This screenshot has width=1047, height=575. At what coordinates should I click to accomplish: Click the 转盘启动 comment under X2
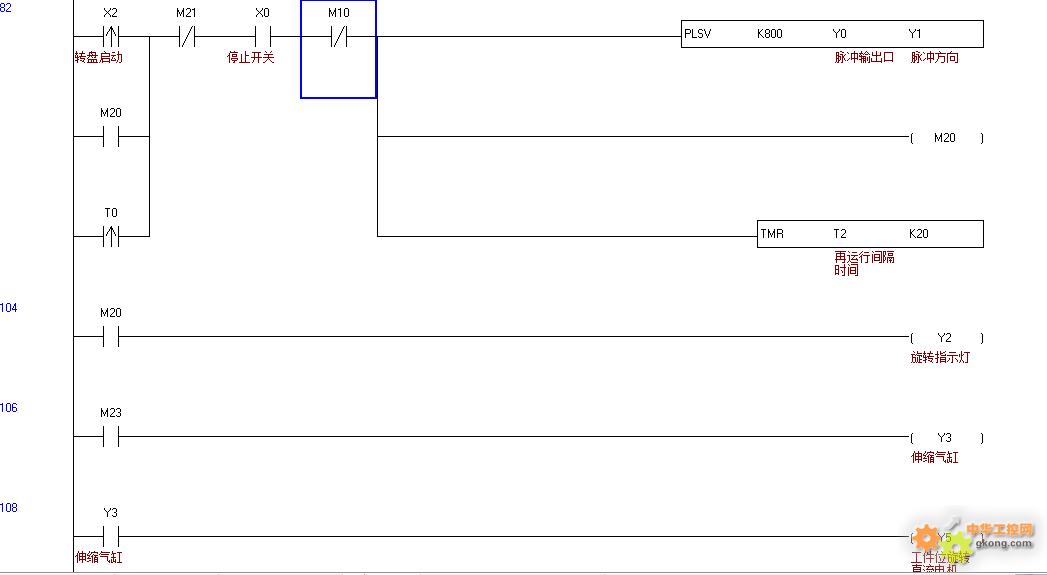pyautogui.click(x=98, y=58)
